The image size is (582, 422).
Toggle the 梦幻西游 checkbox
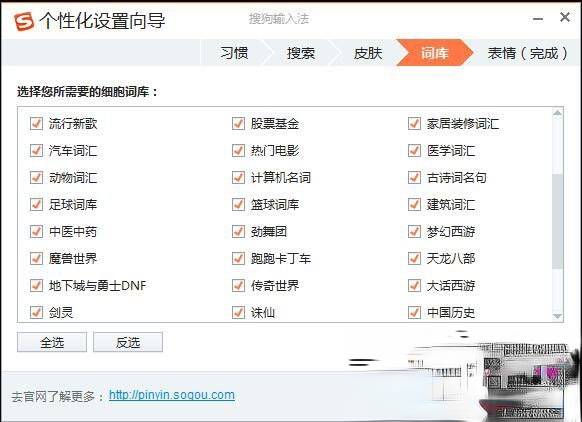[414, 231]
